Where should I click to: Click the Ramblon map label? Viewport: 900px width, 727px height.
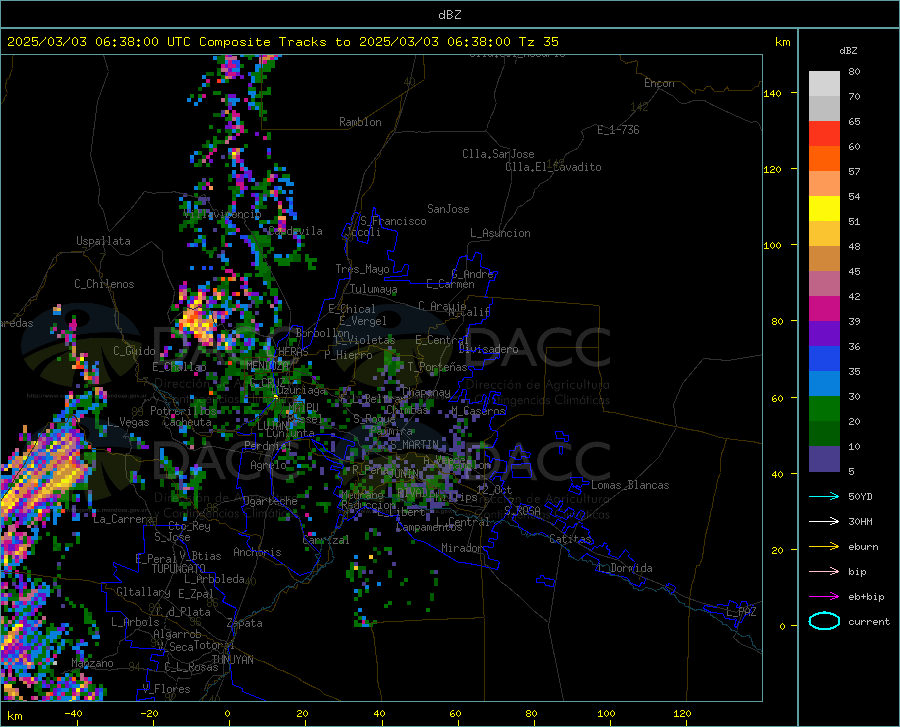360,122
